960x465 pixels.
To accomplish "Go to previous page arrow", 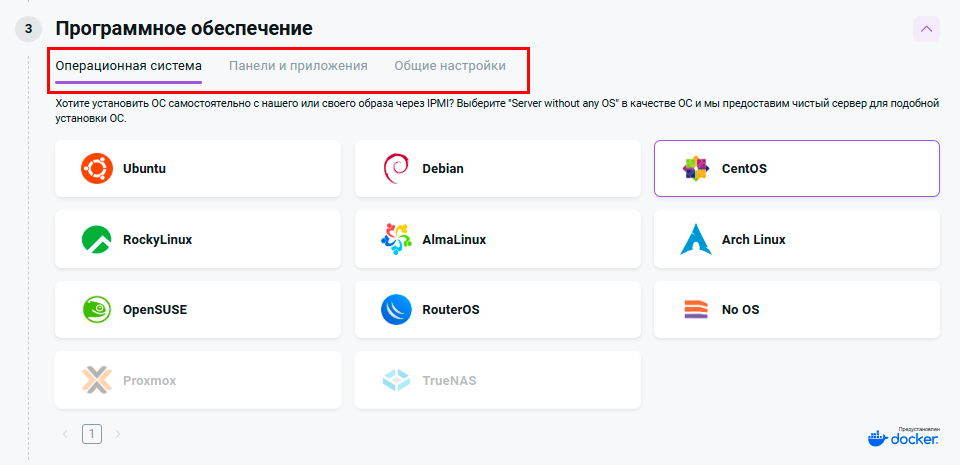I will click(x=66, y=434).
